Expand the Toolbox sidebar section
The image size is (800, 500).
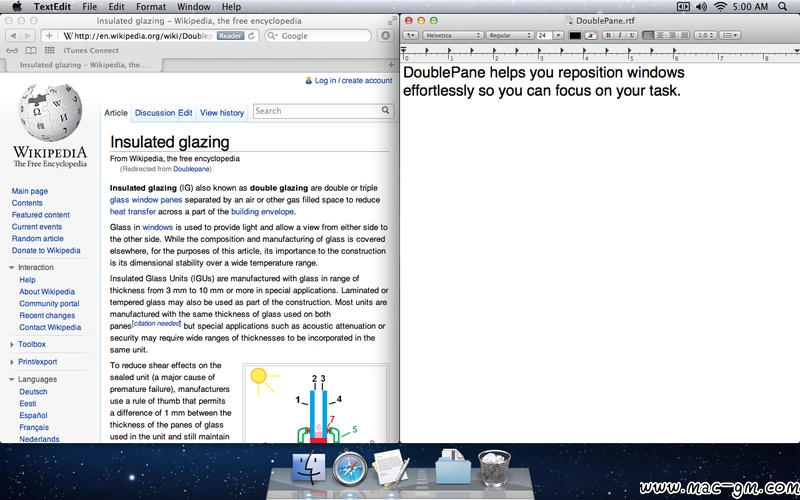pos(11,345)
